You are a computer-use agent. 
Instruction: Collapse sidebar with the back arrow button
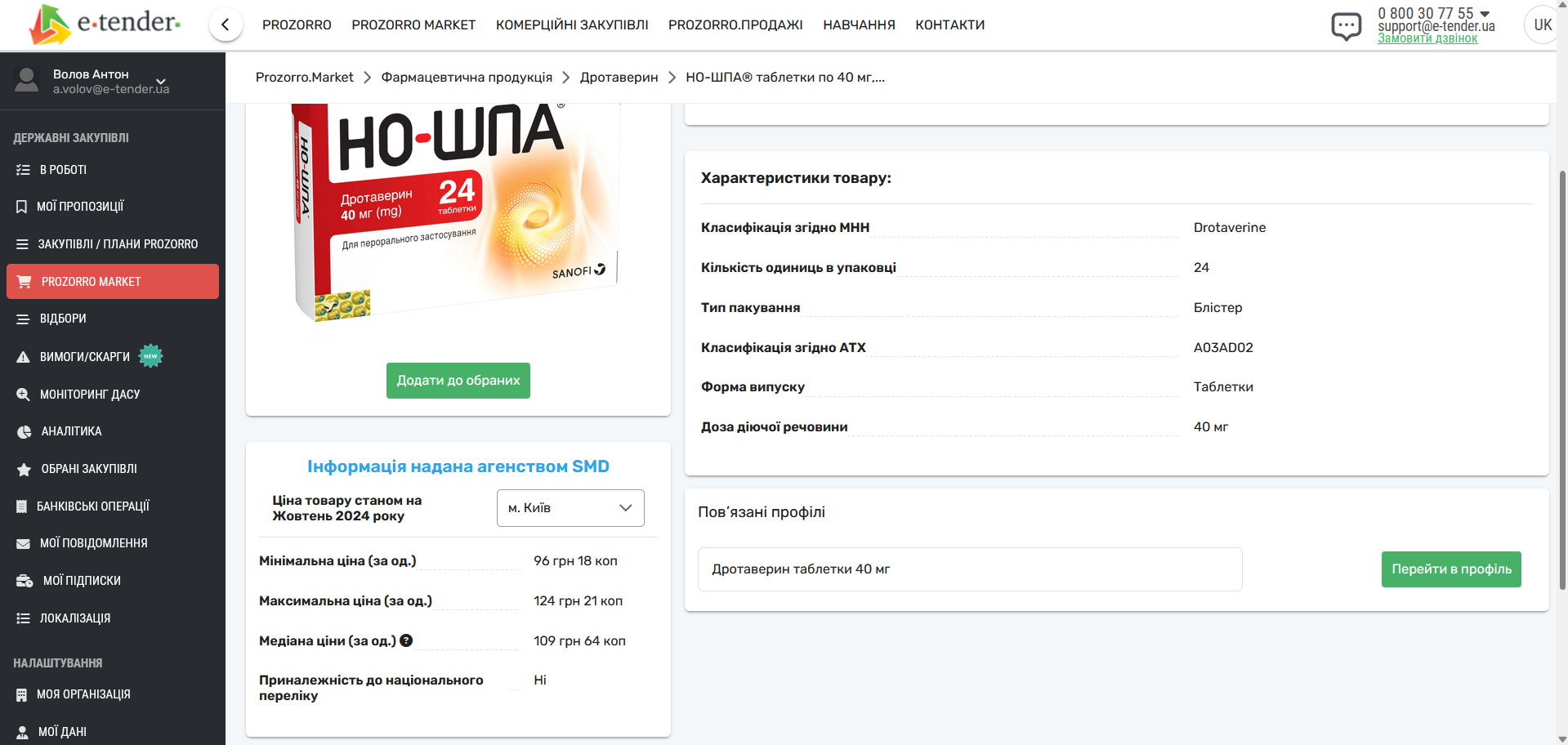226,25
